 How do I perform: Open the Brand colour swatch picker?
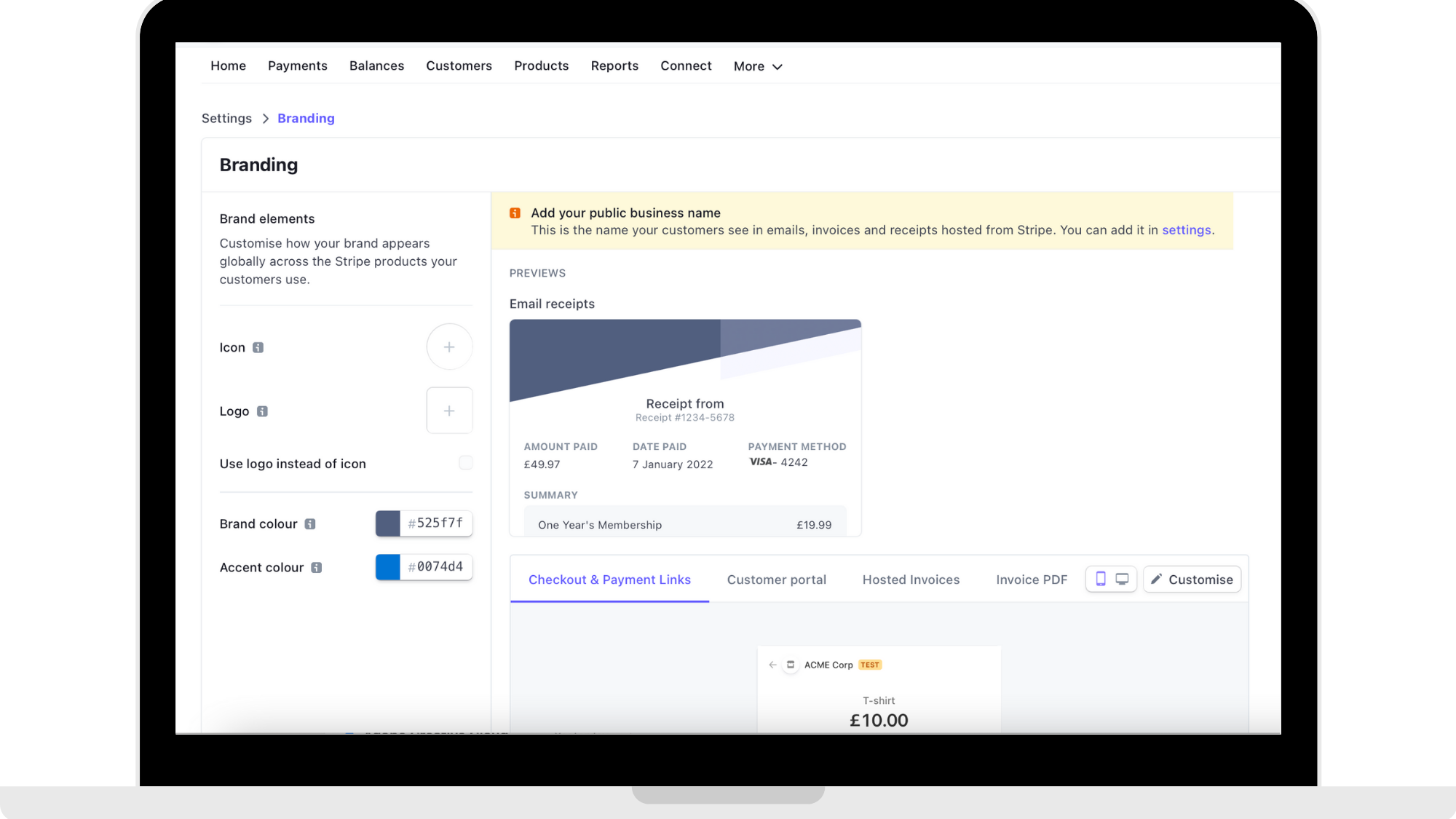(x=388, y=523)
